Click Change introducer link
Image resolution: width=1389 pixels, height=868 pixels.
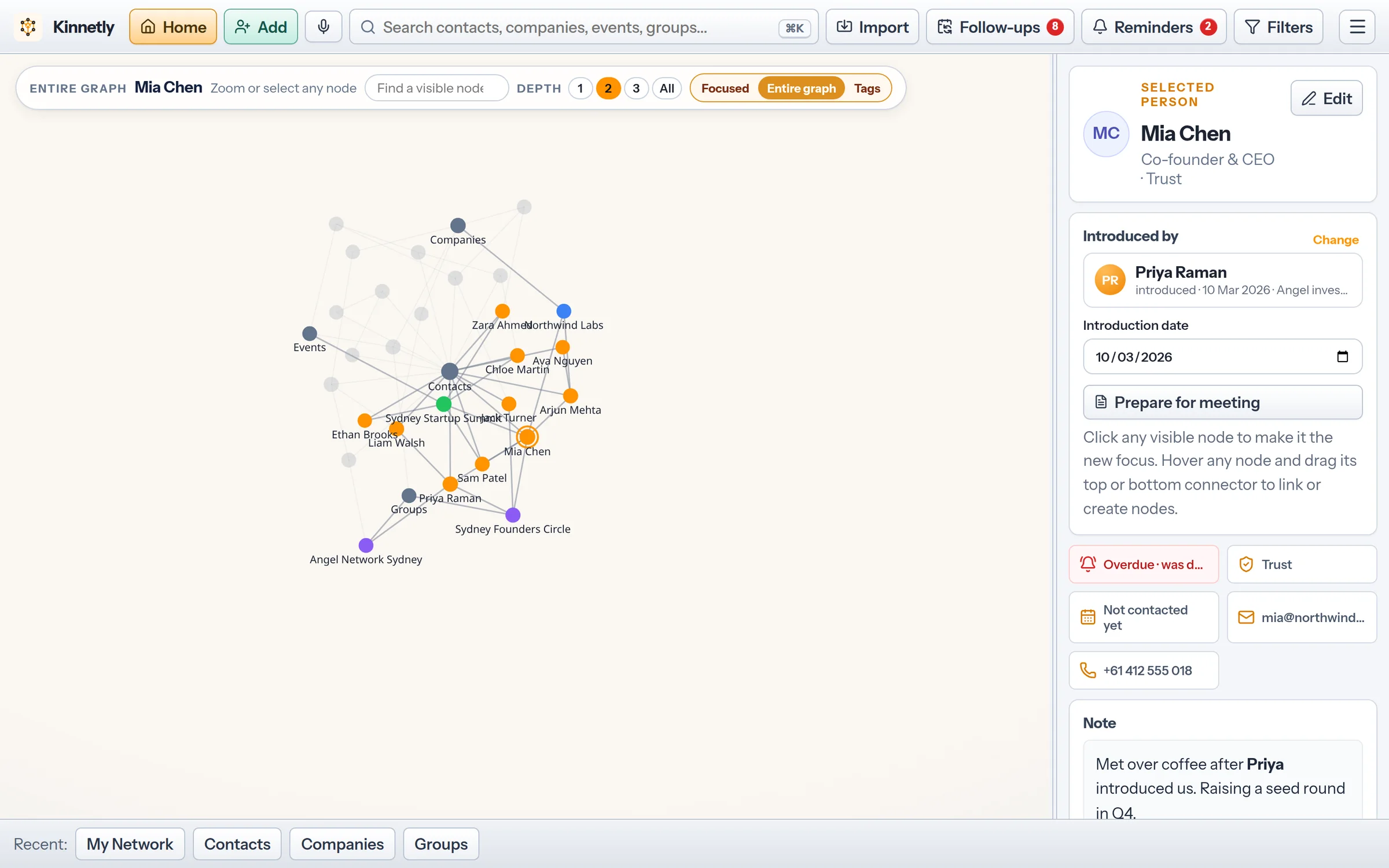(x=1335, y=240)
